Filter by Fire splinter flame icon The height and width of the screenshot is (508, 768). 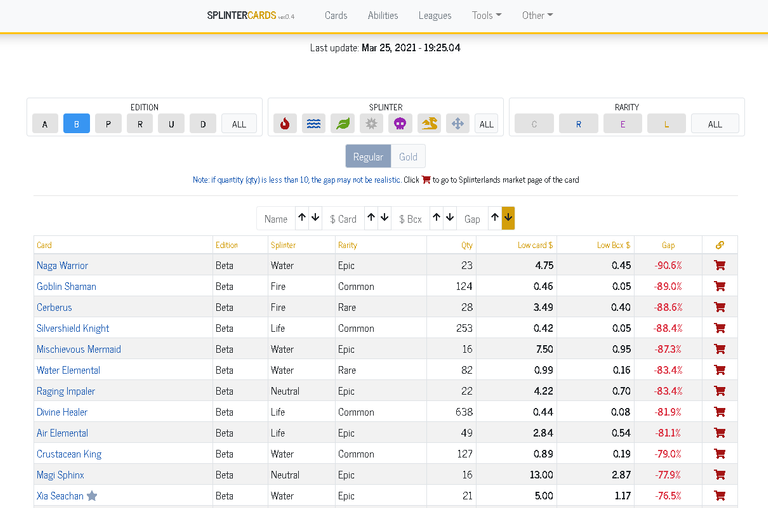[x=285, y=124]
